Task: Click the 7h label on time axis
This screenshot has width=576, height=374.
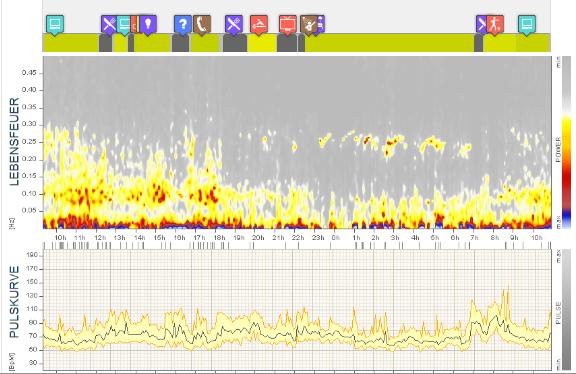Action: [x=474, y=238]
